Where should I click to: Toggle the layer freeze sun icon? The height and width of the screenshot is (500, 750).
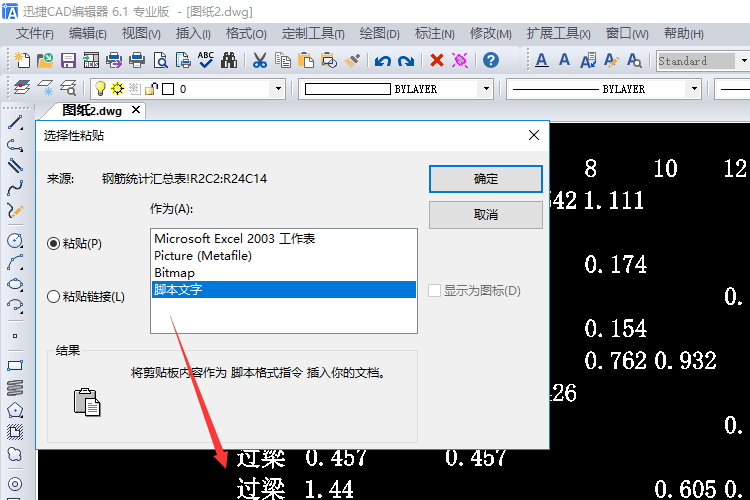pyautogui.click(x=117, y=89)
